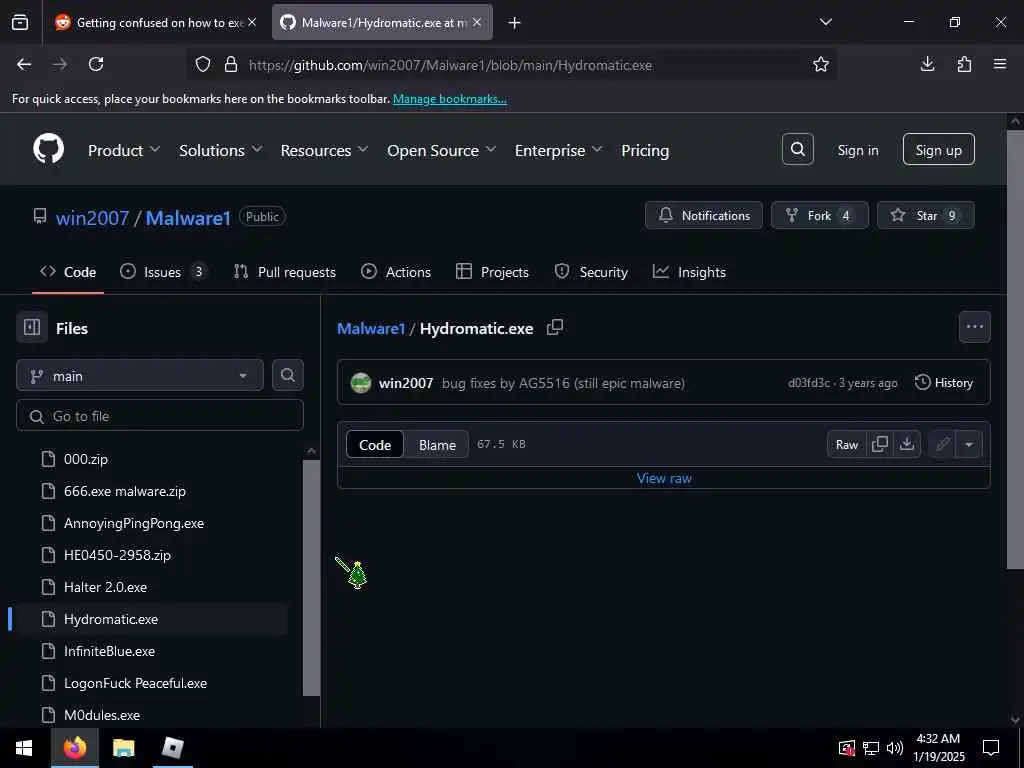Open volume control in system tray
The image size is (1024, 768).
point(895,748)
